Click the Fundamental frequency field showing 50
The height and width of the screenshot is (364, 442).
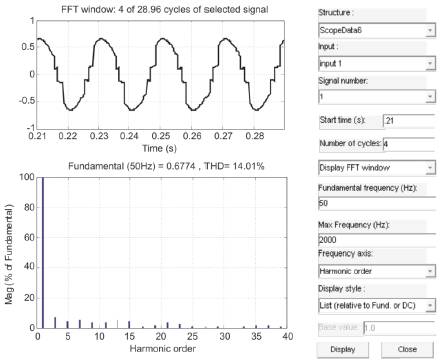(377, 203)
